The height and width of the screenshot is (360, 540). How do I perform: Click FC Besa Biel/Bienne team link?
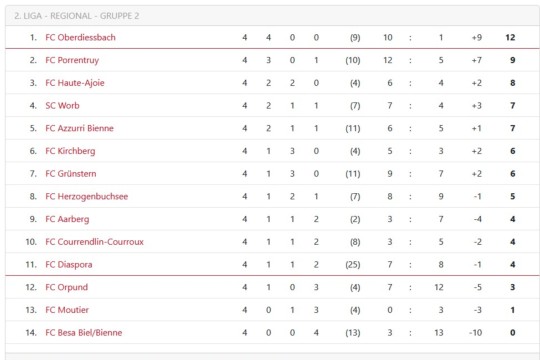[x=84, y=333]
